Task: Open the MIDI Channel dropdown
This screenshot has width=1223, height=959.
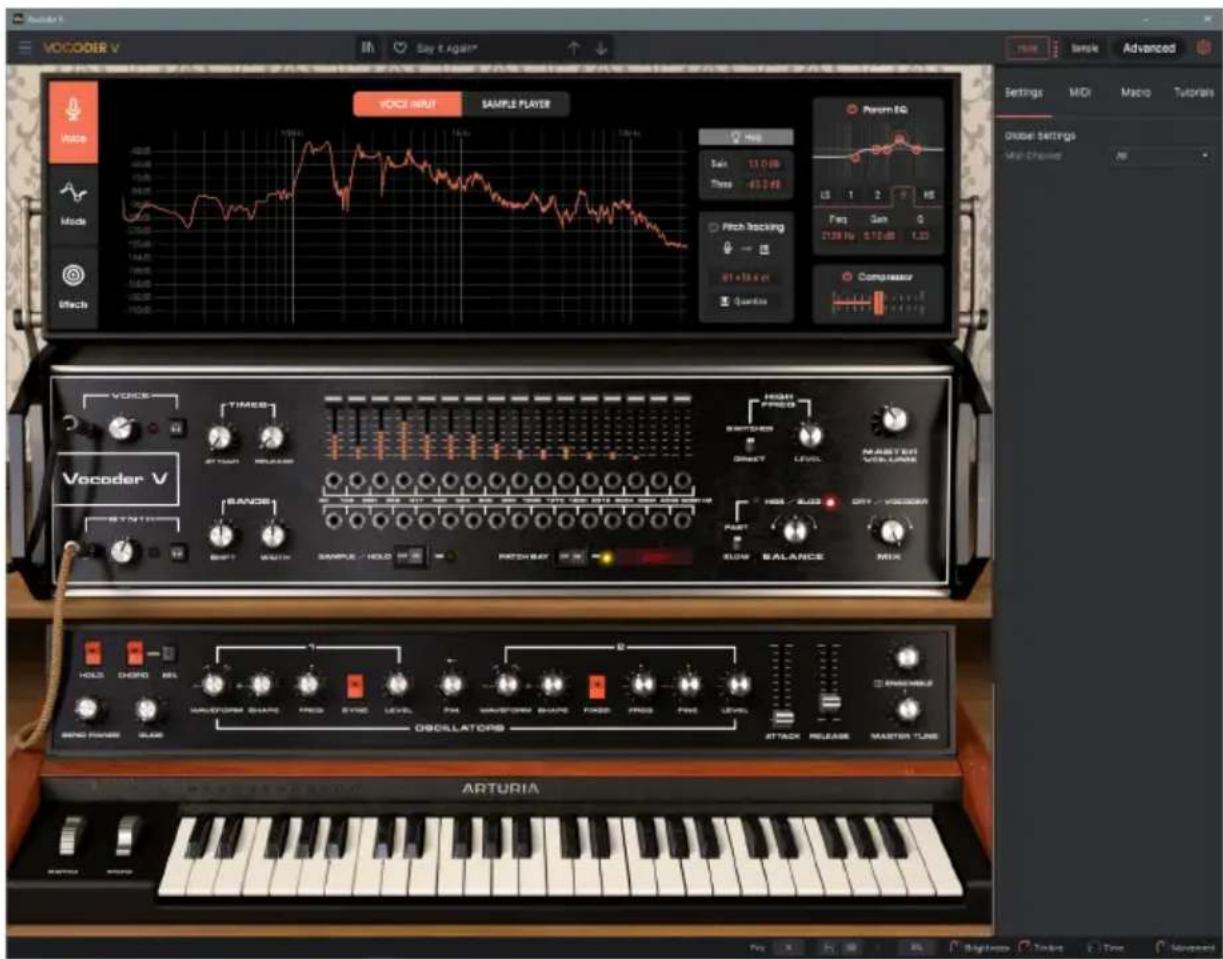Action: (1161, 156)
